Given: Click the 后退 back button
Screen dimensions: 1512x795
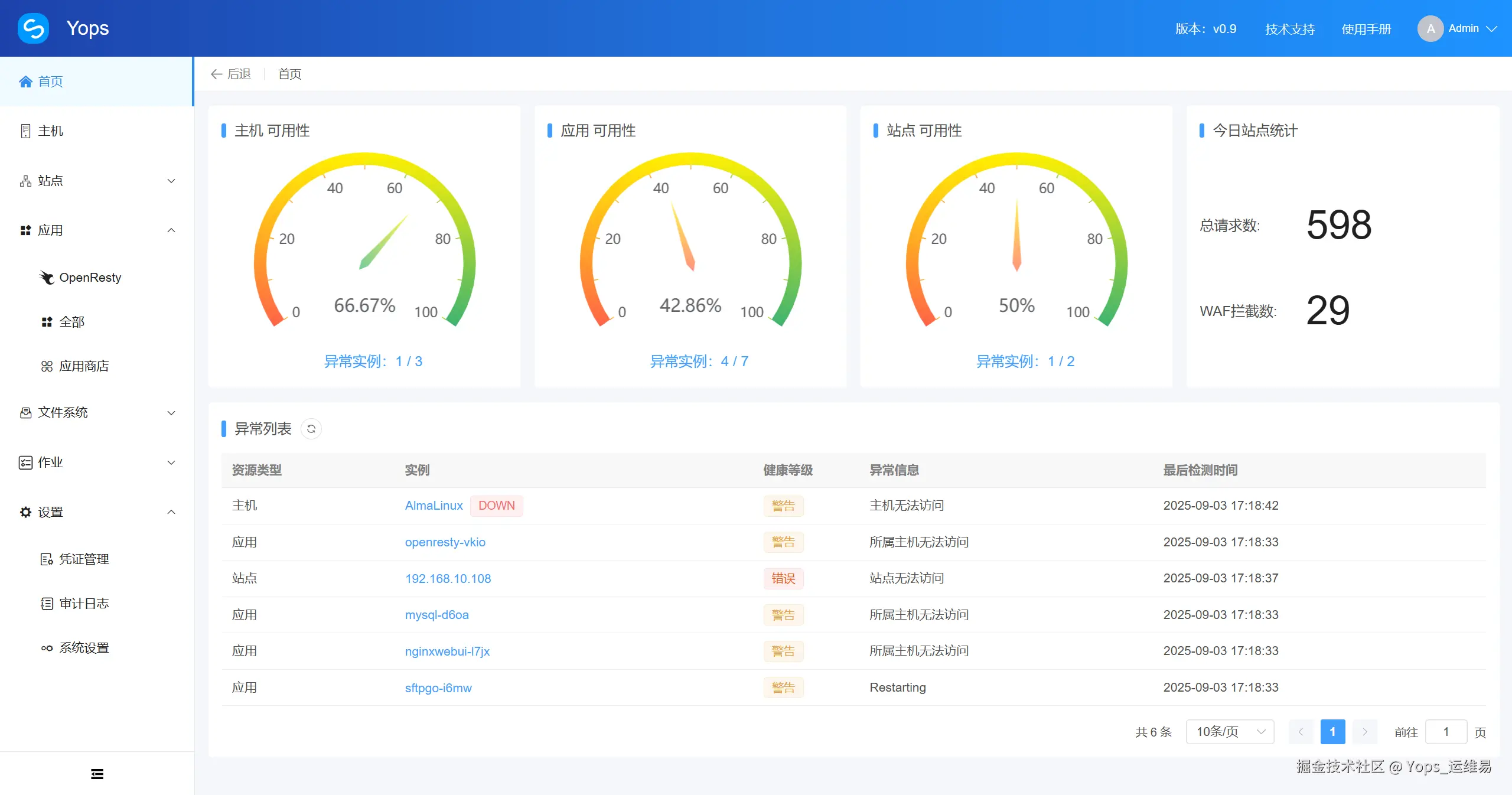Looking at the screenshot, I should tap(231, 74).
